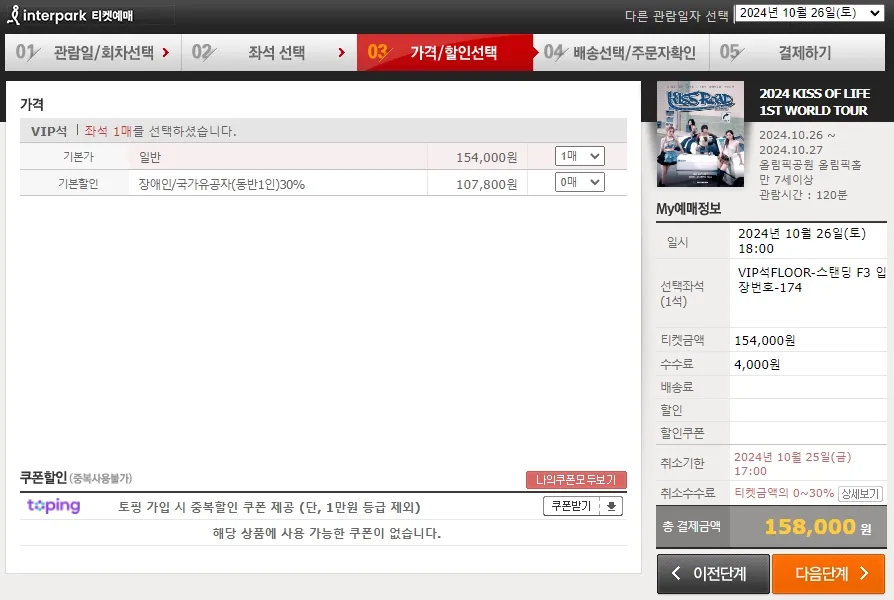The image size is (894, 600).
Task: Click the 장애인/국가유공자(동반1인)30% text
Action: pyautogui.click(x=222, y=184)
